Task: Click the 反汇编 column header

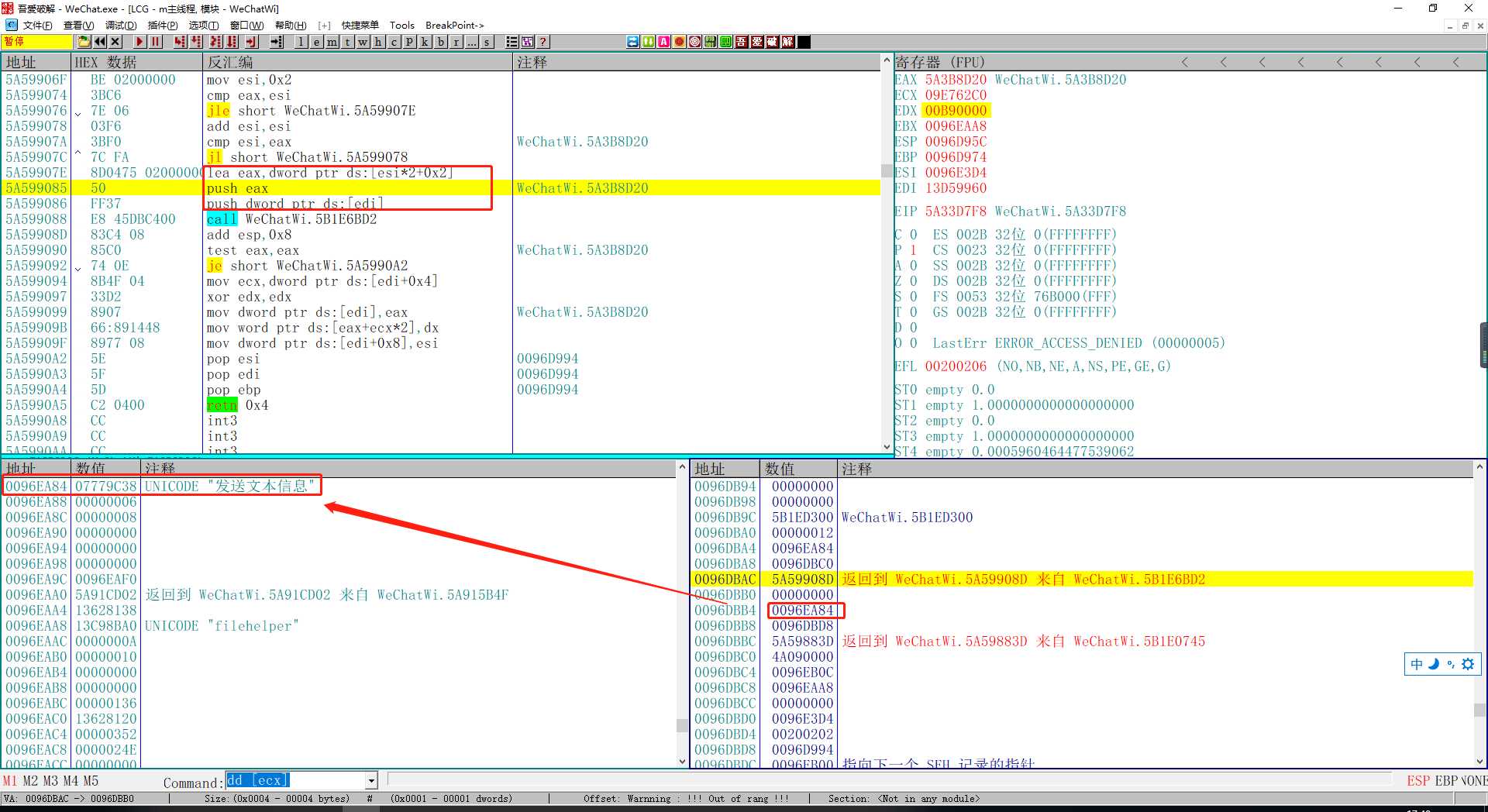Action: (x=356, y=62)
